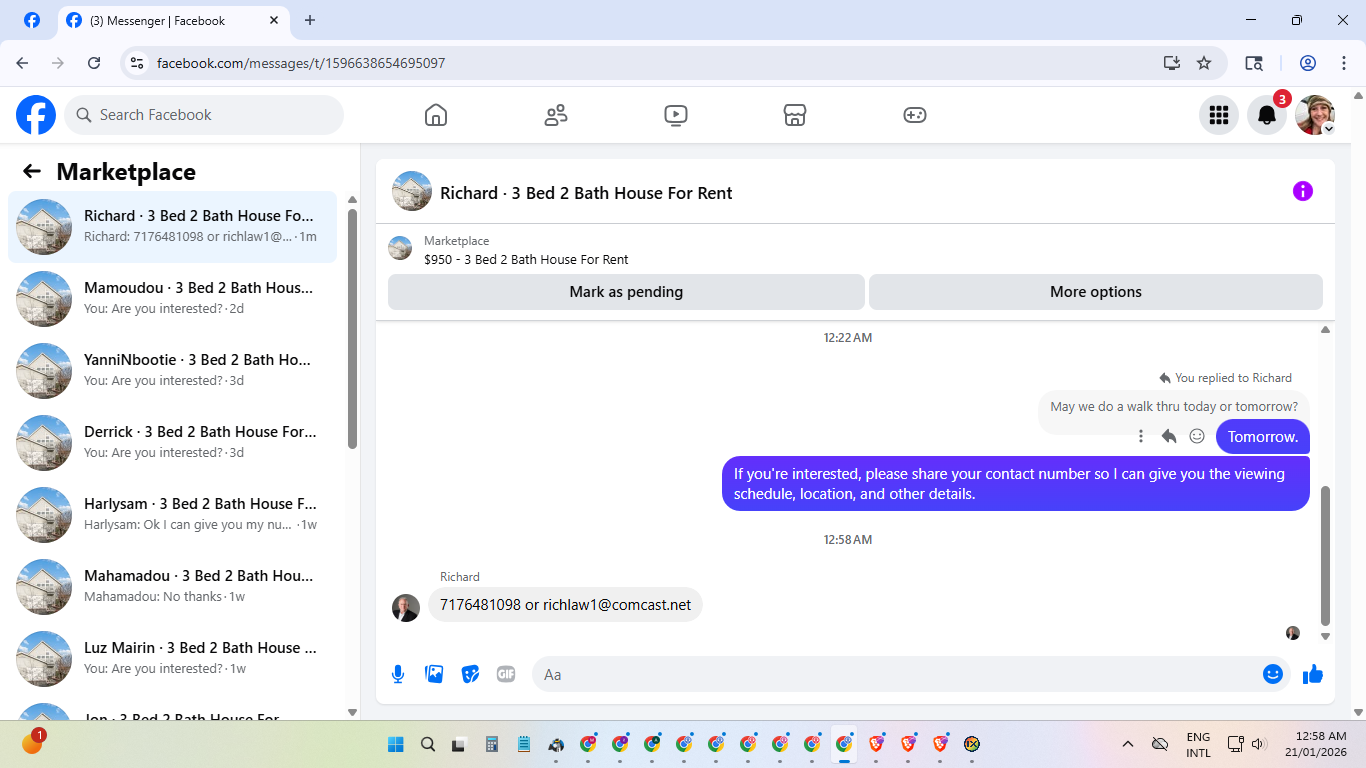Open the Marketplace storefront icon in top navigation
Screen dimensions: 1366x768
click(795, 115)
